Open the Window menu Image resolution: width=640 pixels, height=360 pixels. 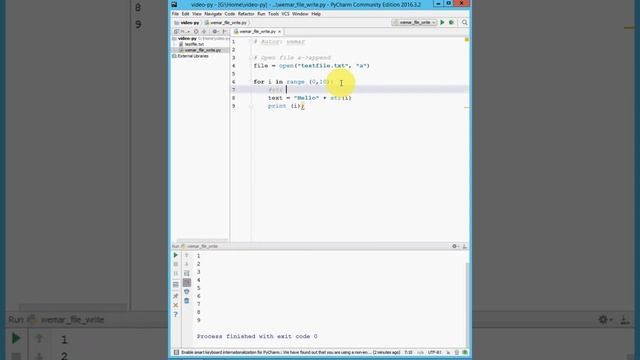point(300,14)
